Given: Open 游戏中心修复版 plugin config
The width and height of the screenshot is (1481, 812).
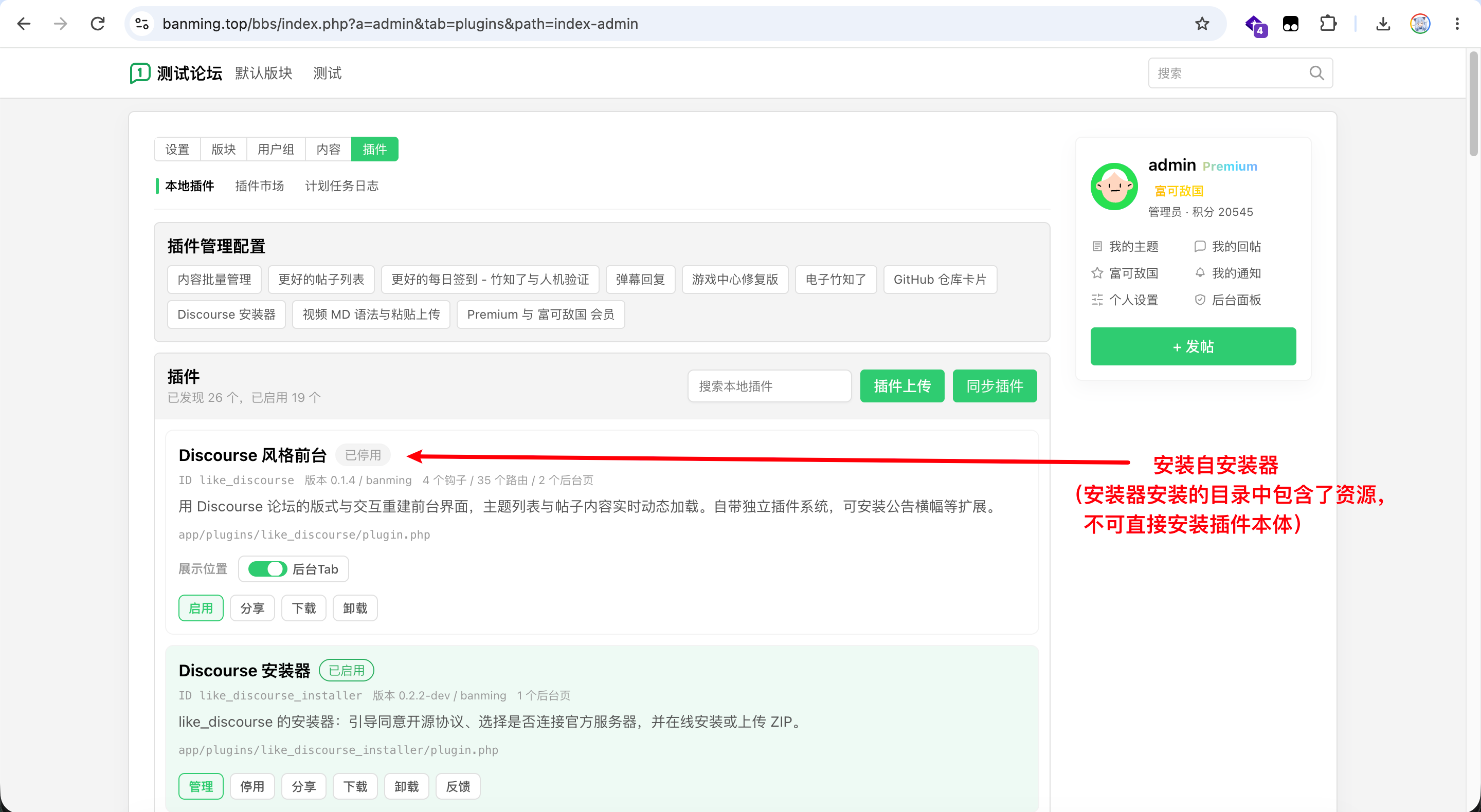Looking at the screenshot, I should [x=735, y=279].
